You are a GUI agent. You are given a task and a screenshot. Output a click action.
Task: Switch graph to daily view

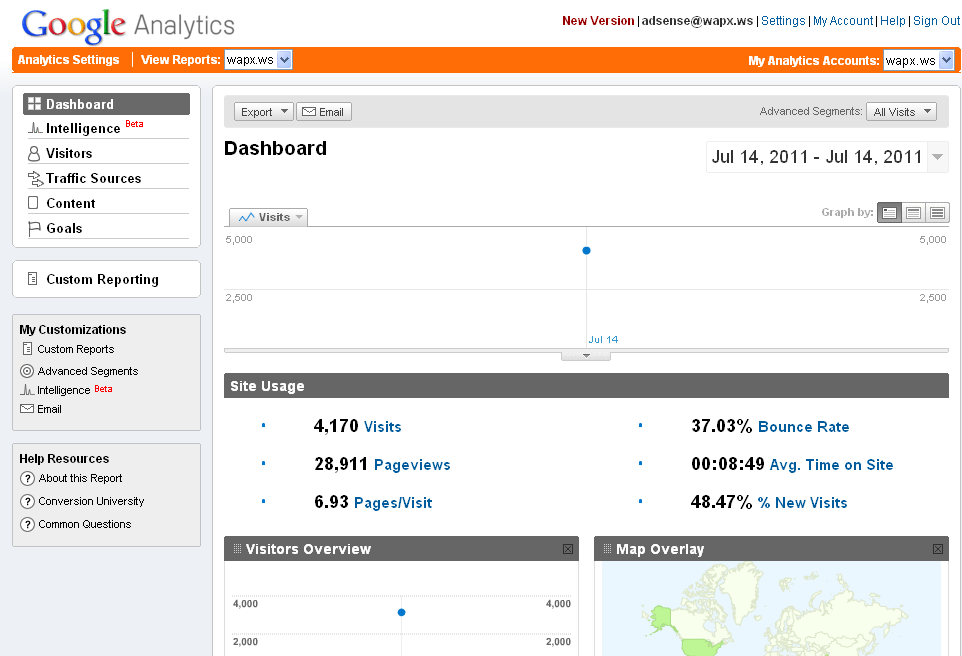889,213
